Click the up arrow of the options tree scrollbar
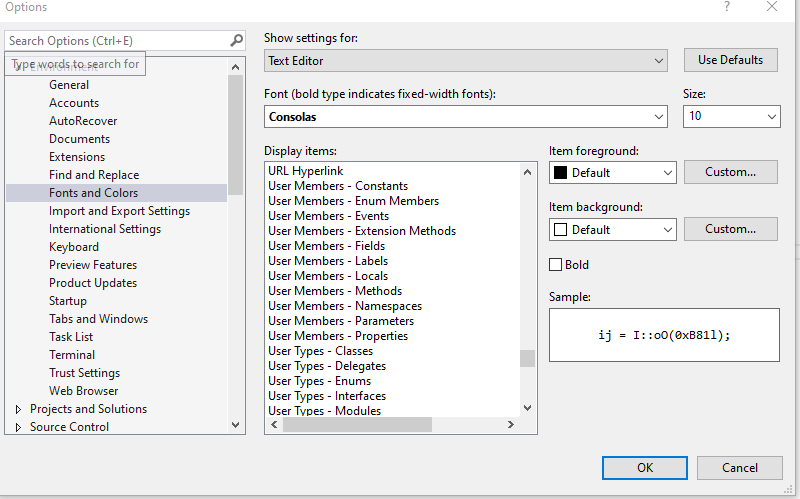 (235, 67)
